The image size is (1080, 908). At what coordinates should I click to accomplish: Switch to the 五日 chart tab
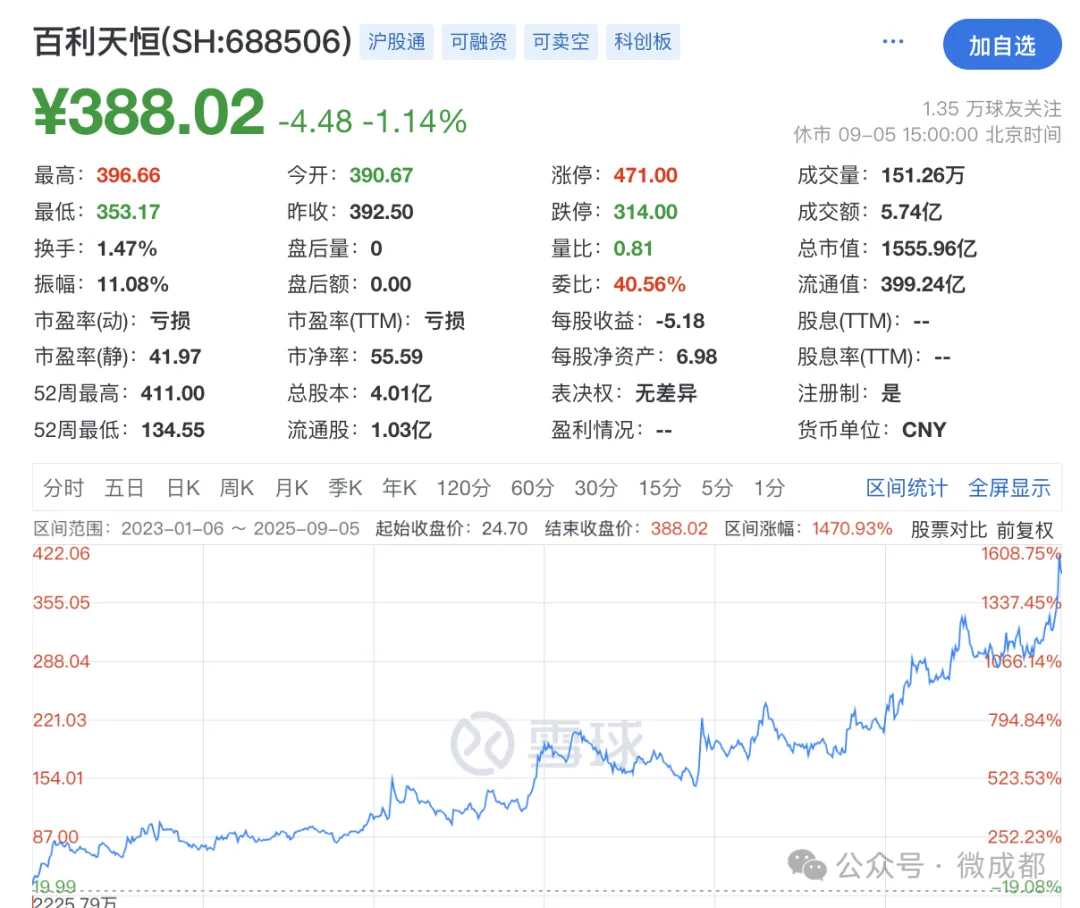pos(124,488)
